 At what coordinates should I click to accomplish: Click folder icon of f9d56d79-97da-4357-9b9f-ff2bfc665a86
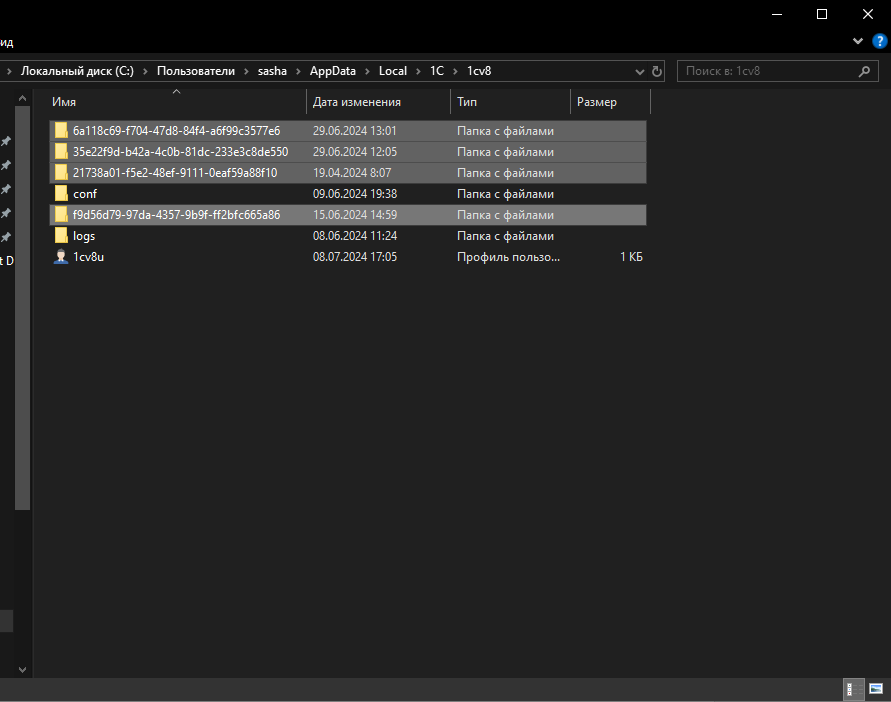61,215
